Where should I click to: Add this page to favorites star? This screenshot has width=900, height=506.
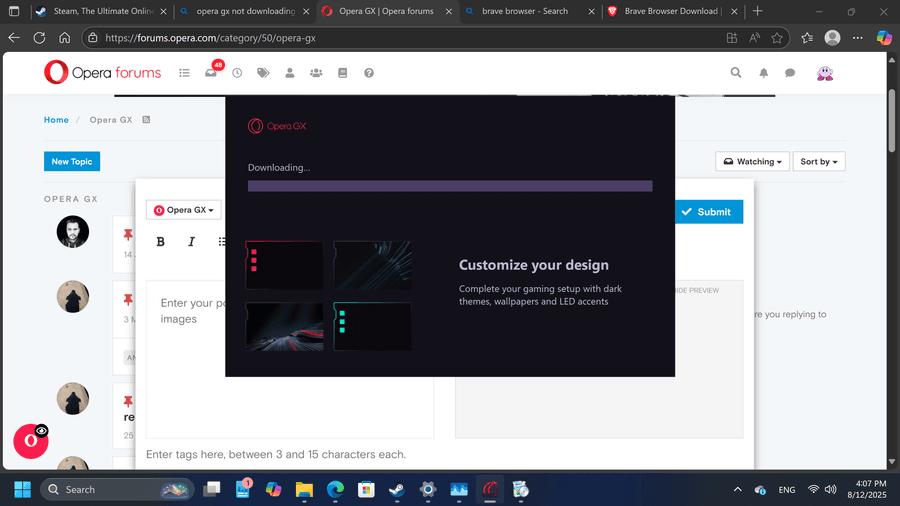777,38
